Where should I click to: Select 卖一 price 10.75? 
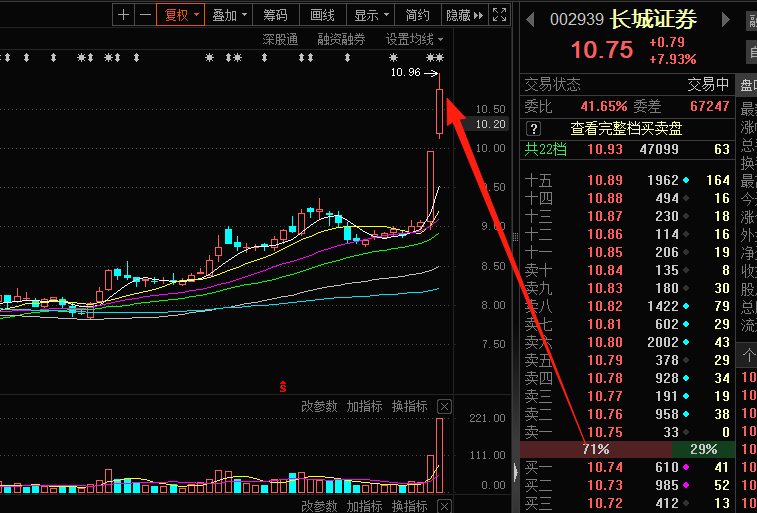[605, 432]
